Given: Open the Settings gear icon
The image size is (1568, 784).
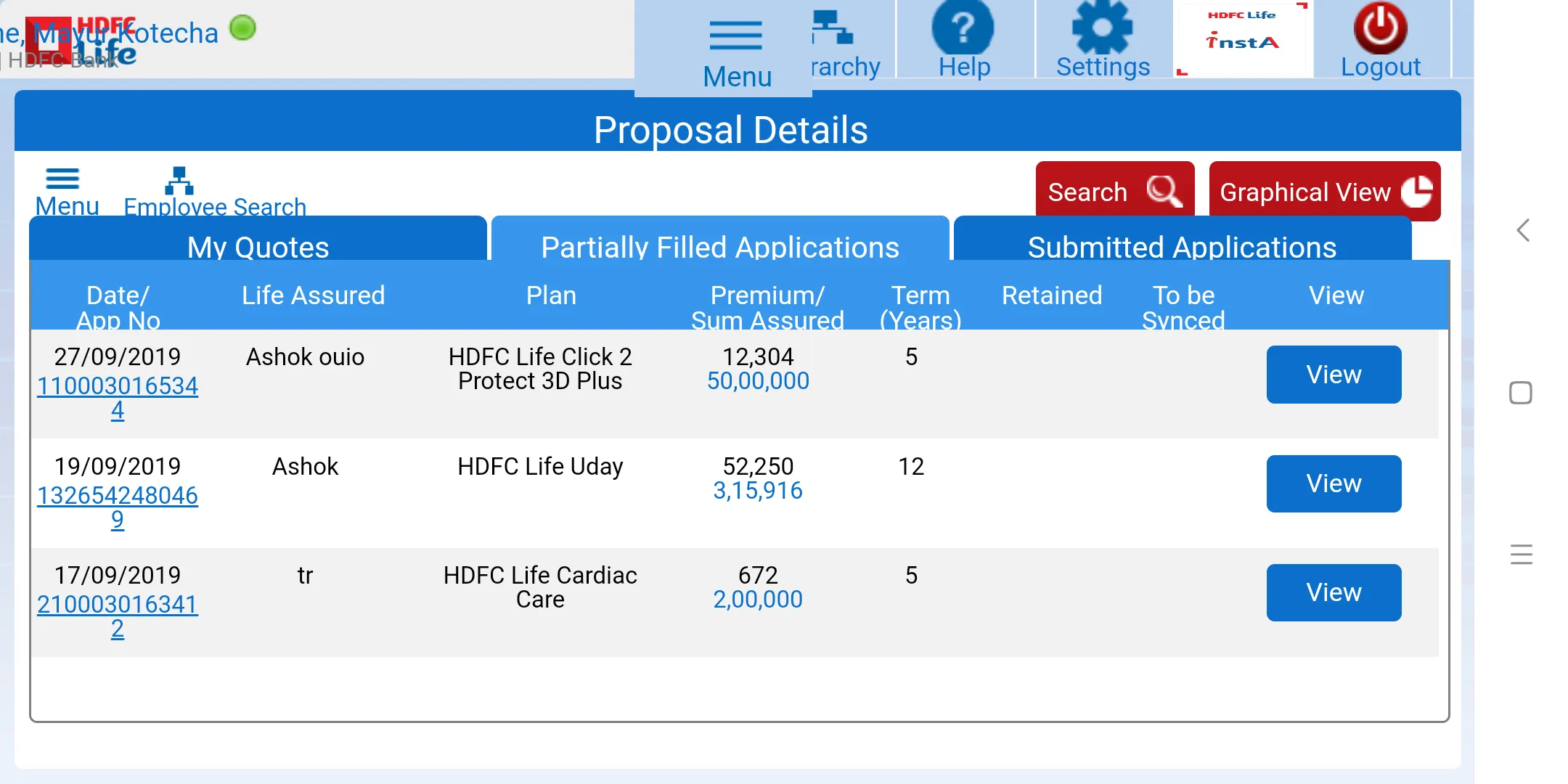Looking at the screenshot, I should point(1102,28).
